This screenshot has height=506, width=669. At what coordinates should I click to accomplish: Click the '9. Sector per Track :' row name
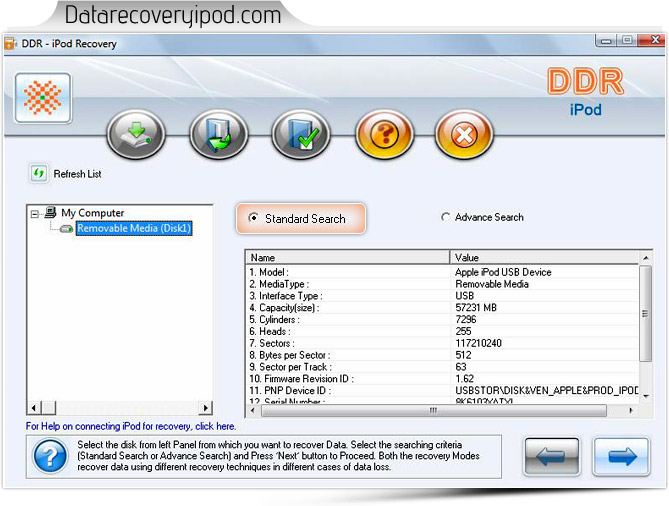pyautogui.click(x=291, y=367)
